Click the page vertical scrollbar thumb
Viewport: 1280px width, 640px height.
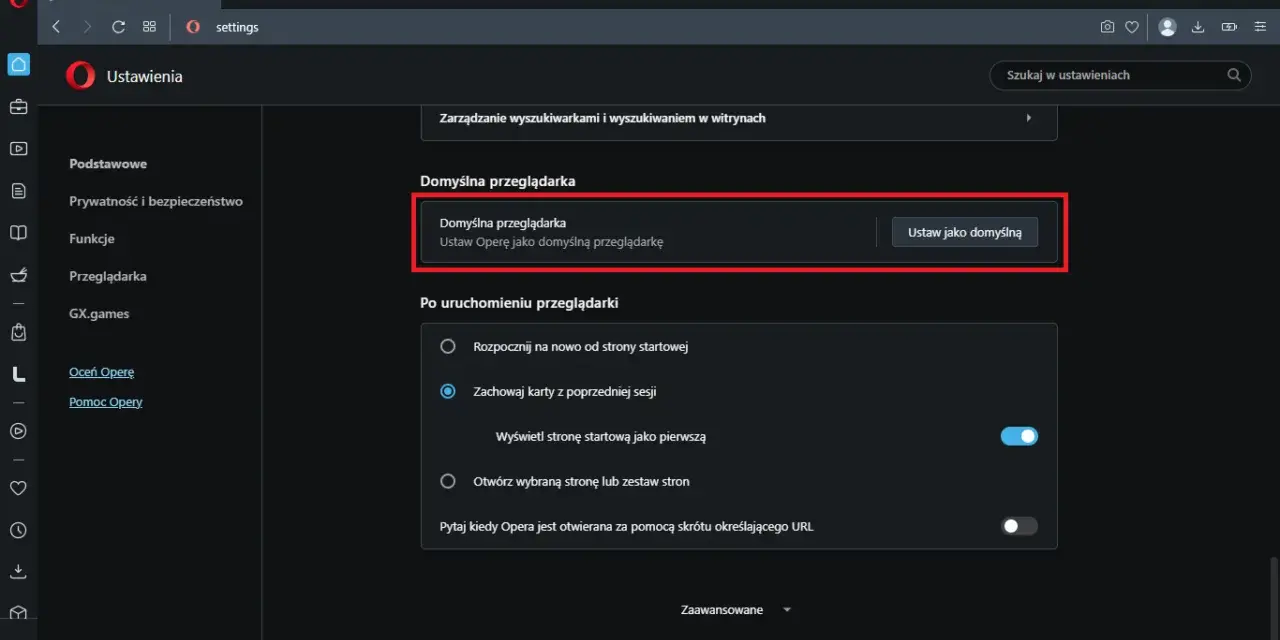click(x=1273, y=597)
